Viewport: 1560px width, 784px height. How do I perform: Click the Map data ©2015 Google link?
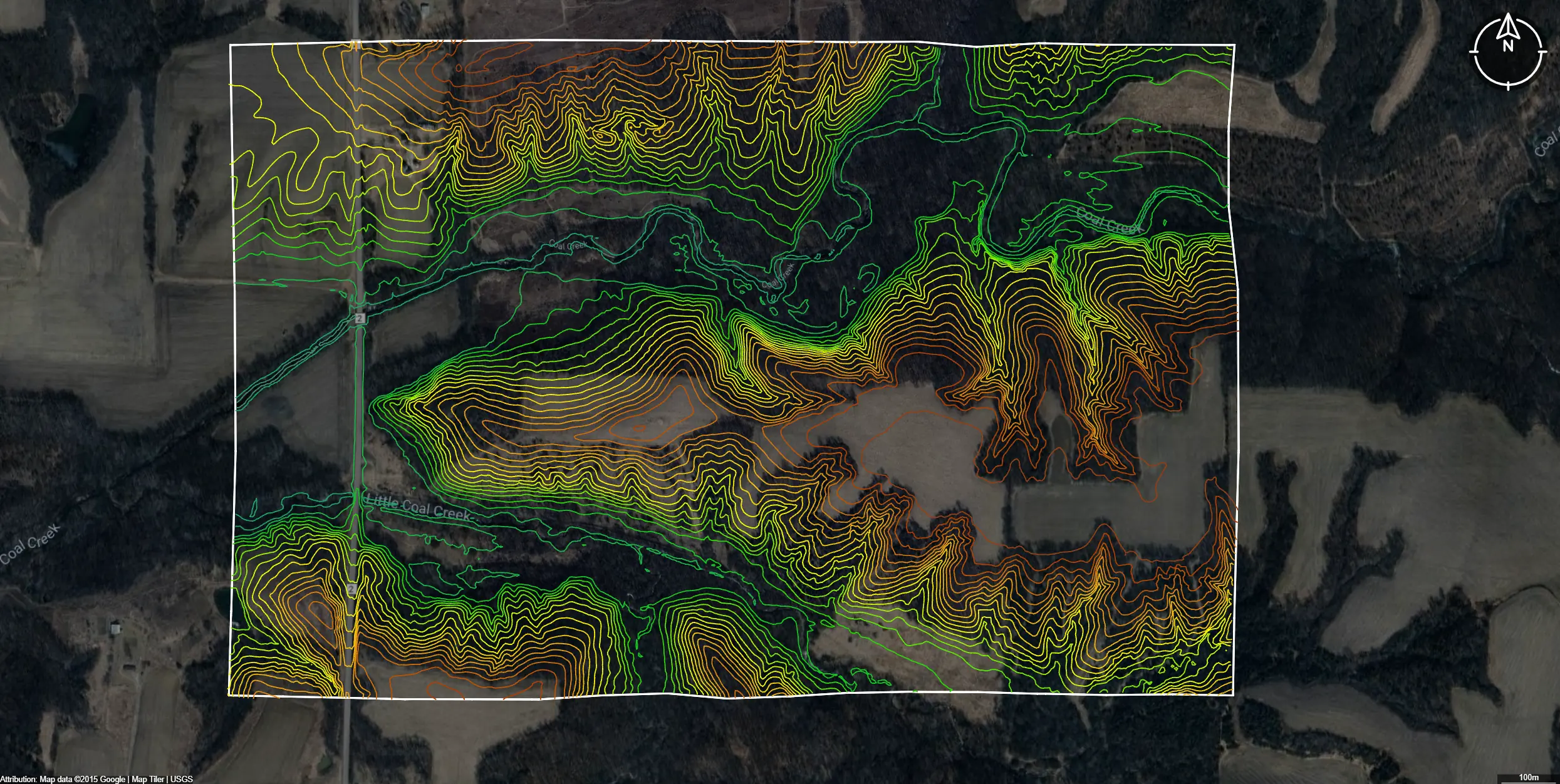83,779
